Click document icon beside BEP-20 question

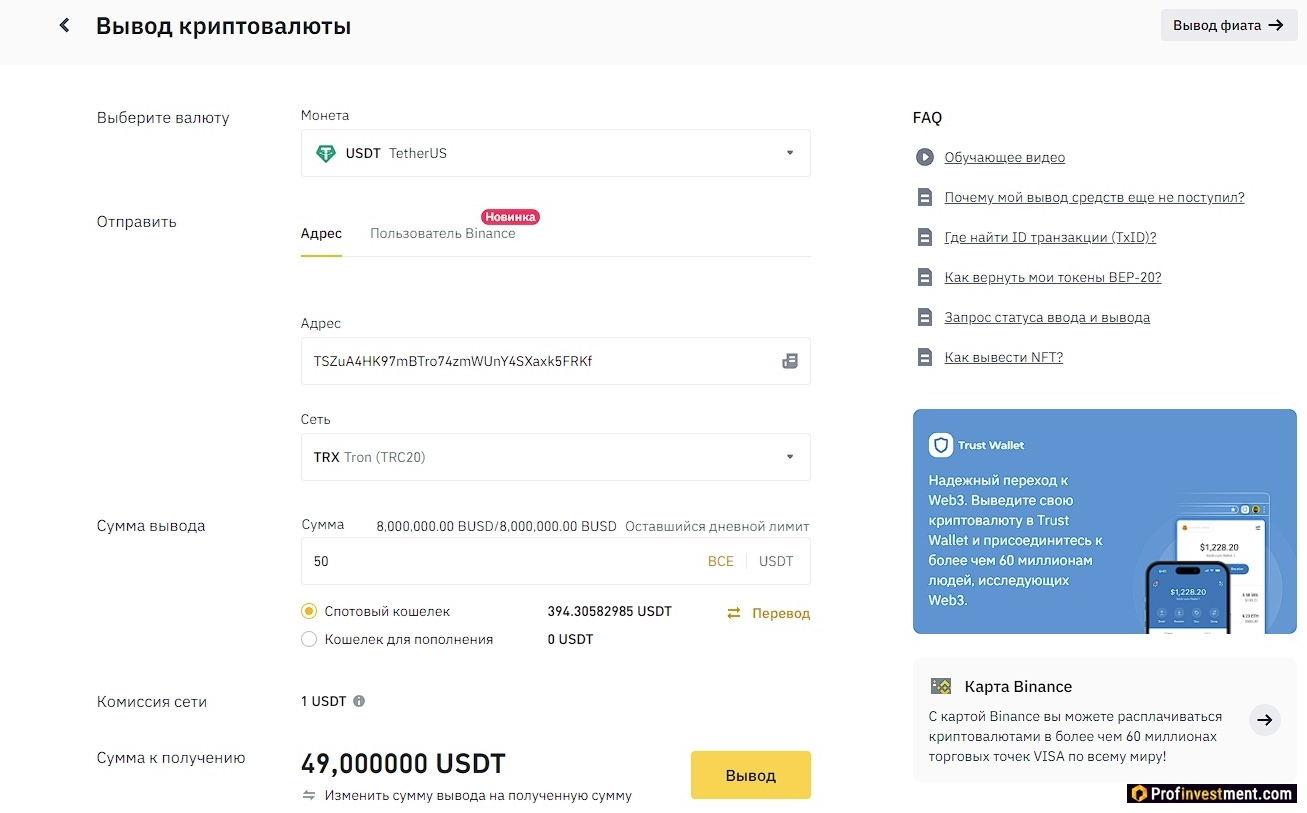pyautogui.click(x=925, y=277)
